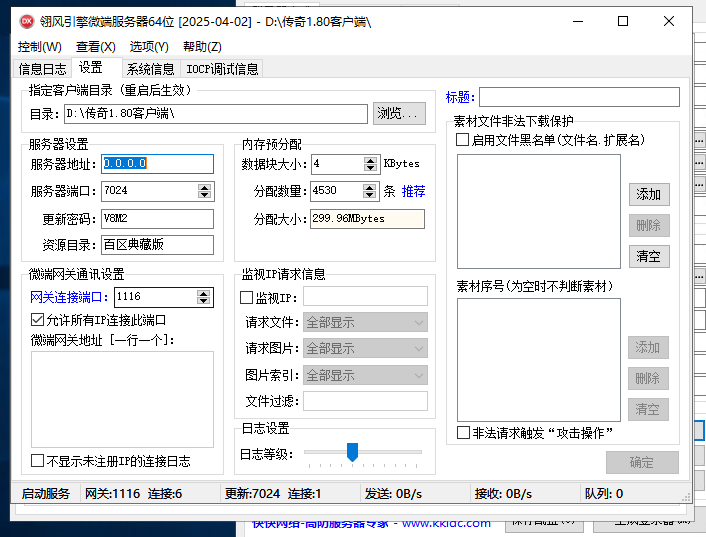Screen dimensions: 706x537
Task: Switch to the 信息日志 tab
Action: (x=42, y=69)
